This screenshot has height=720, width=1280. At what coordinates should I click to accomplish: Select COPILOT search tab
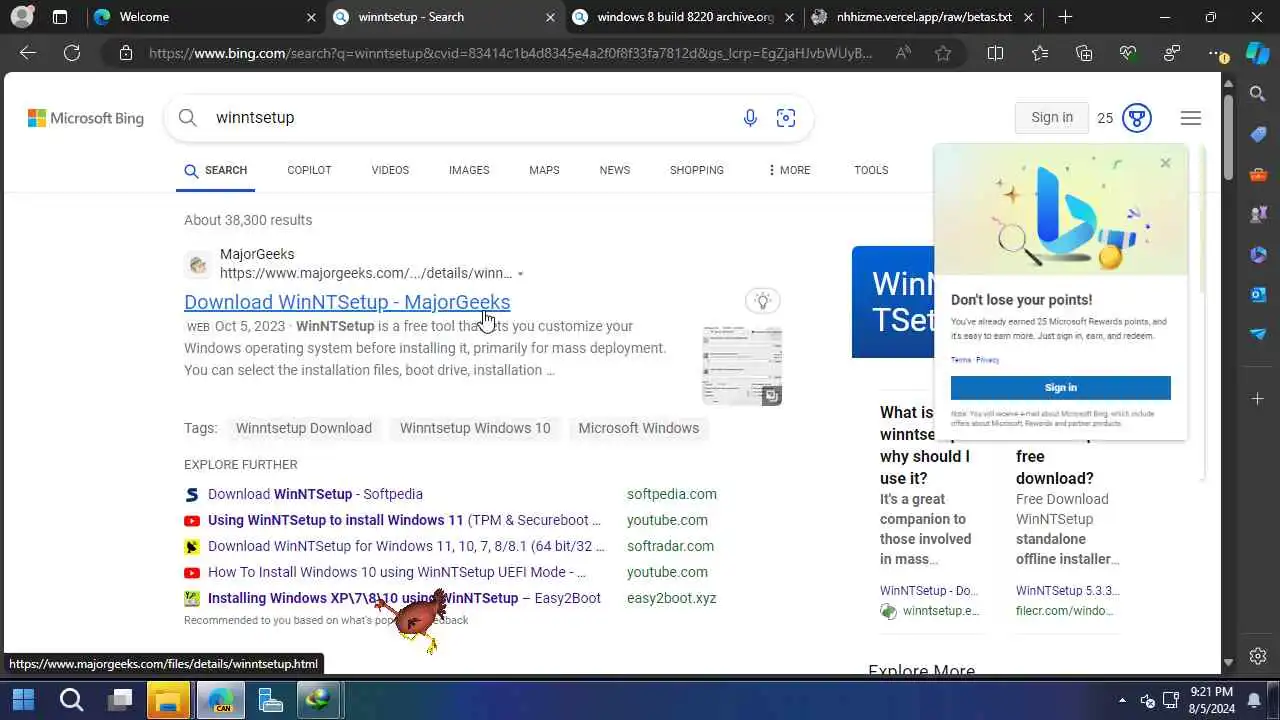tap(309, 170)
